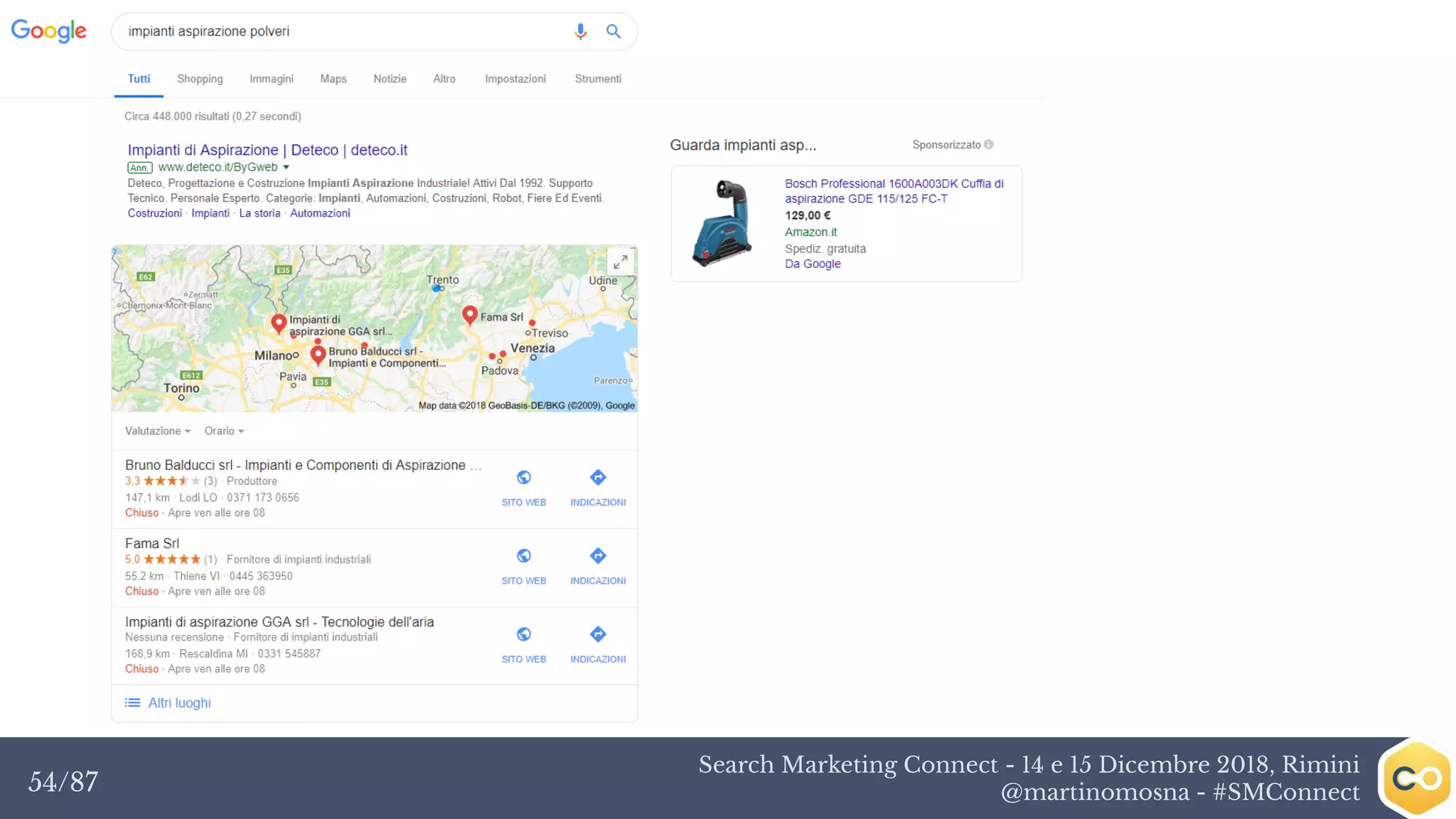Open the Deteco ad headline link
1456x819 pixels.
coord(267,150)
